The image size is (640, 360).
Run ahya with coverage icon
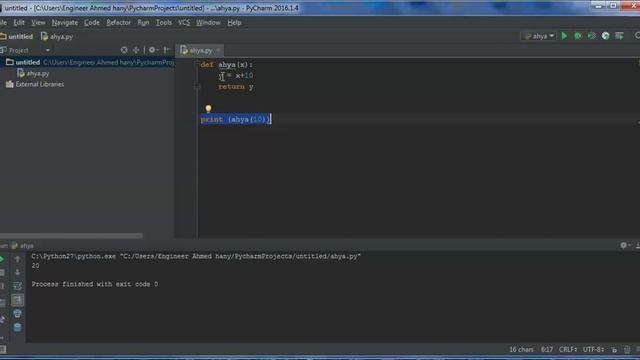[x=591, y=36]
